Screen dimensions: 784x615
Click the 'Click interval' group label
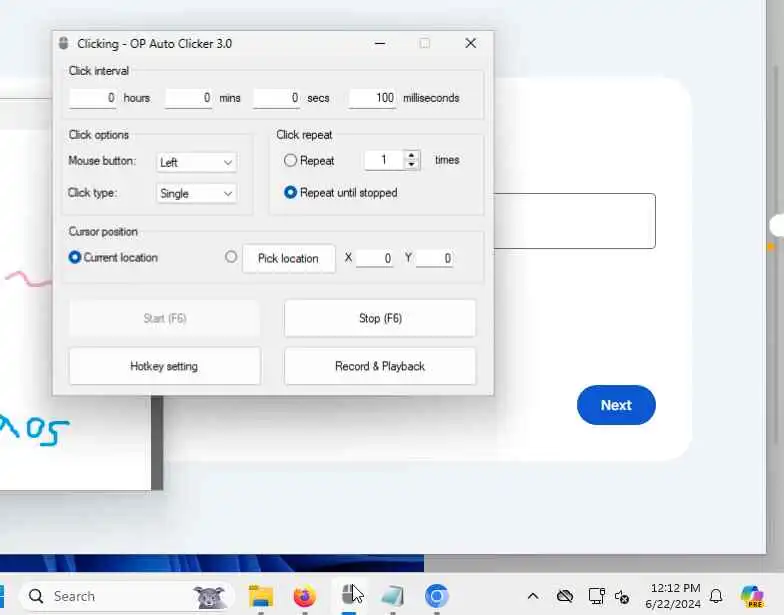click(x=98, y=71)
